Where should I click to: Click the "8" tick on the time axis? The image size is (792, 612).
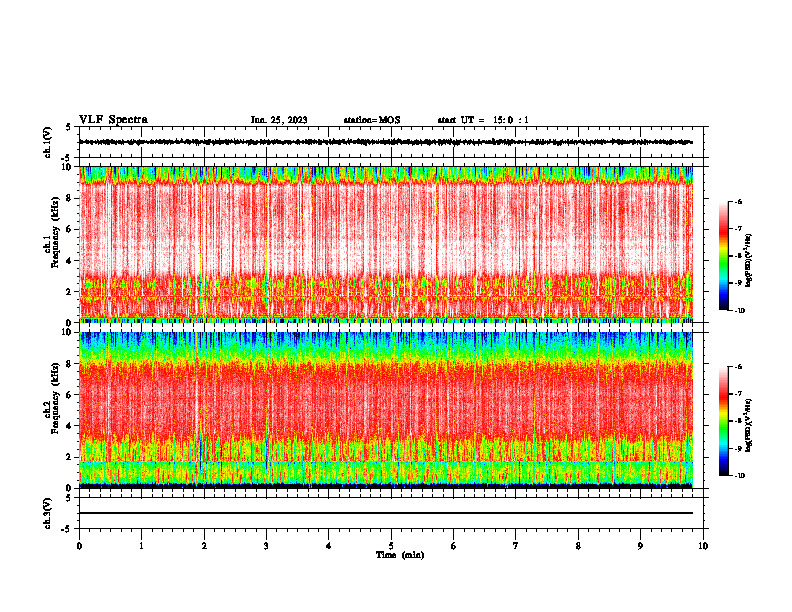pyautogui.click(x=578, y=546)
